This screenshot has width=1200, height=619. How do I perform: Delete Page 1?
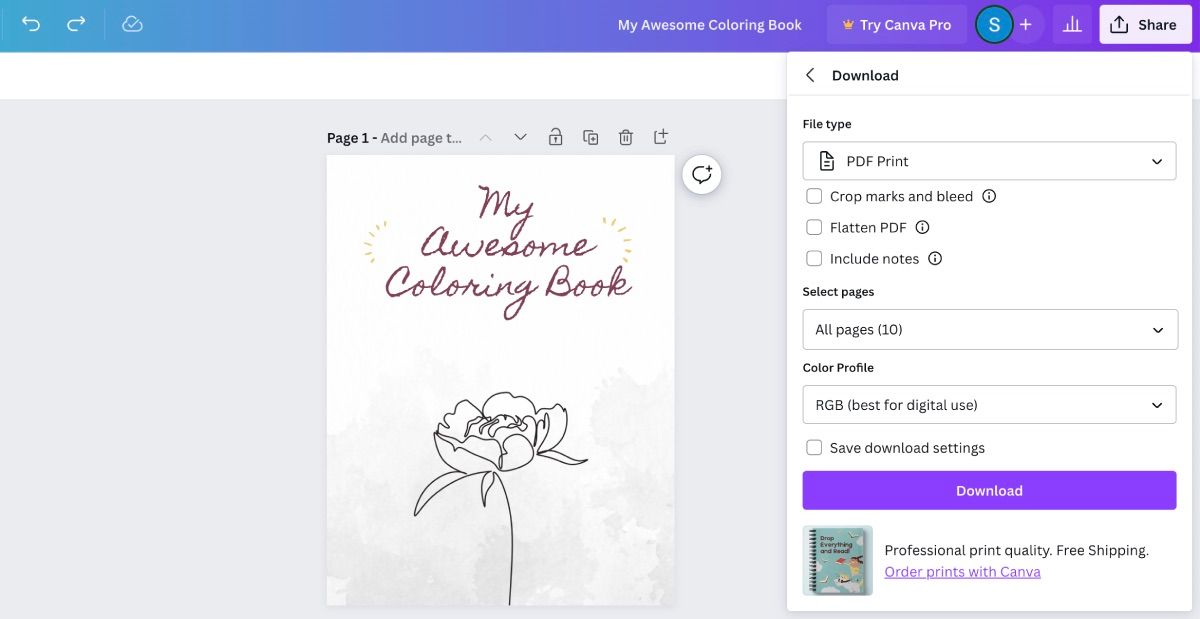(625, 136)
